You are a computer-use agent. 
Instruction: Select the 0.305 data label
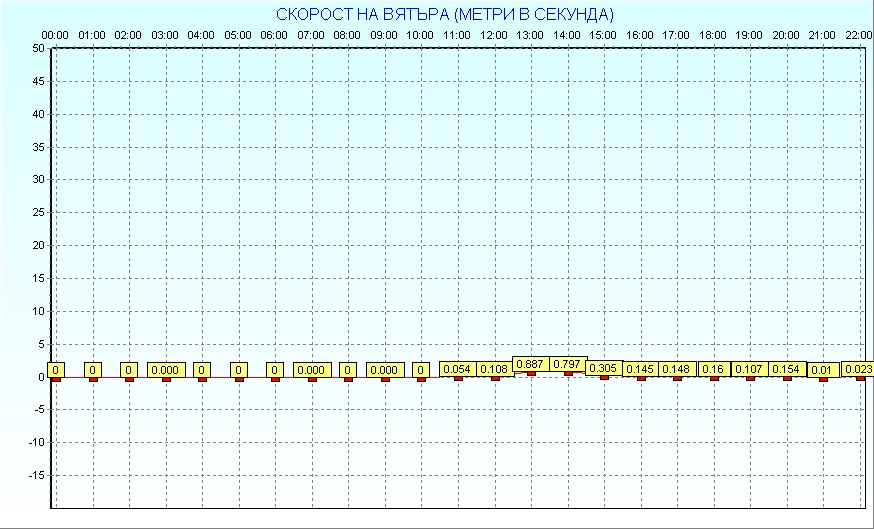pos(603,368)
